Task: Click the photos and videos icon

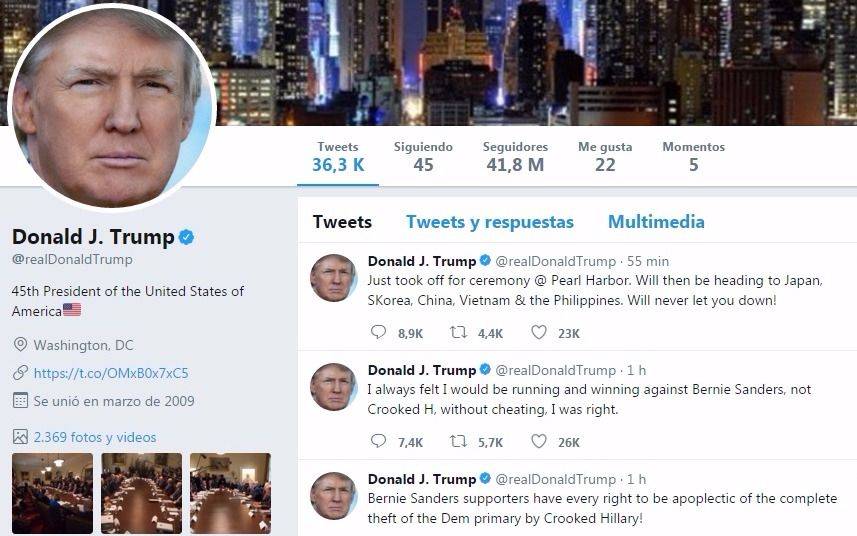Action: (x=20, y=437)
